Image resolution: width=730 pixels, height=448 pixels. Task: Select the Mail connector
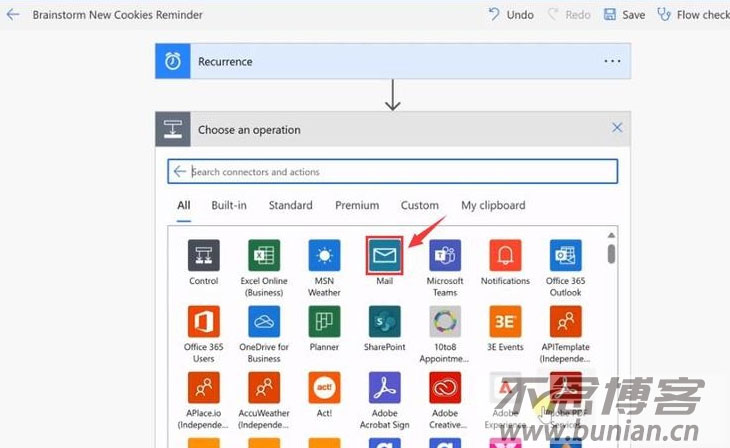click(x=385, y=255)
